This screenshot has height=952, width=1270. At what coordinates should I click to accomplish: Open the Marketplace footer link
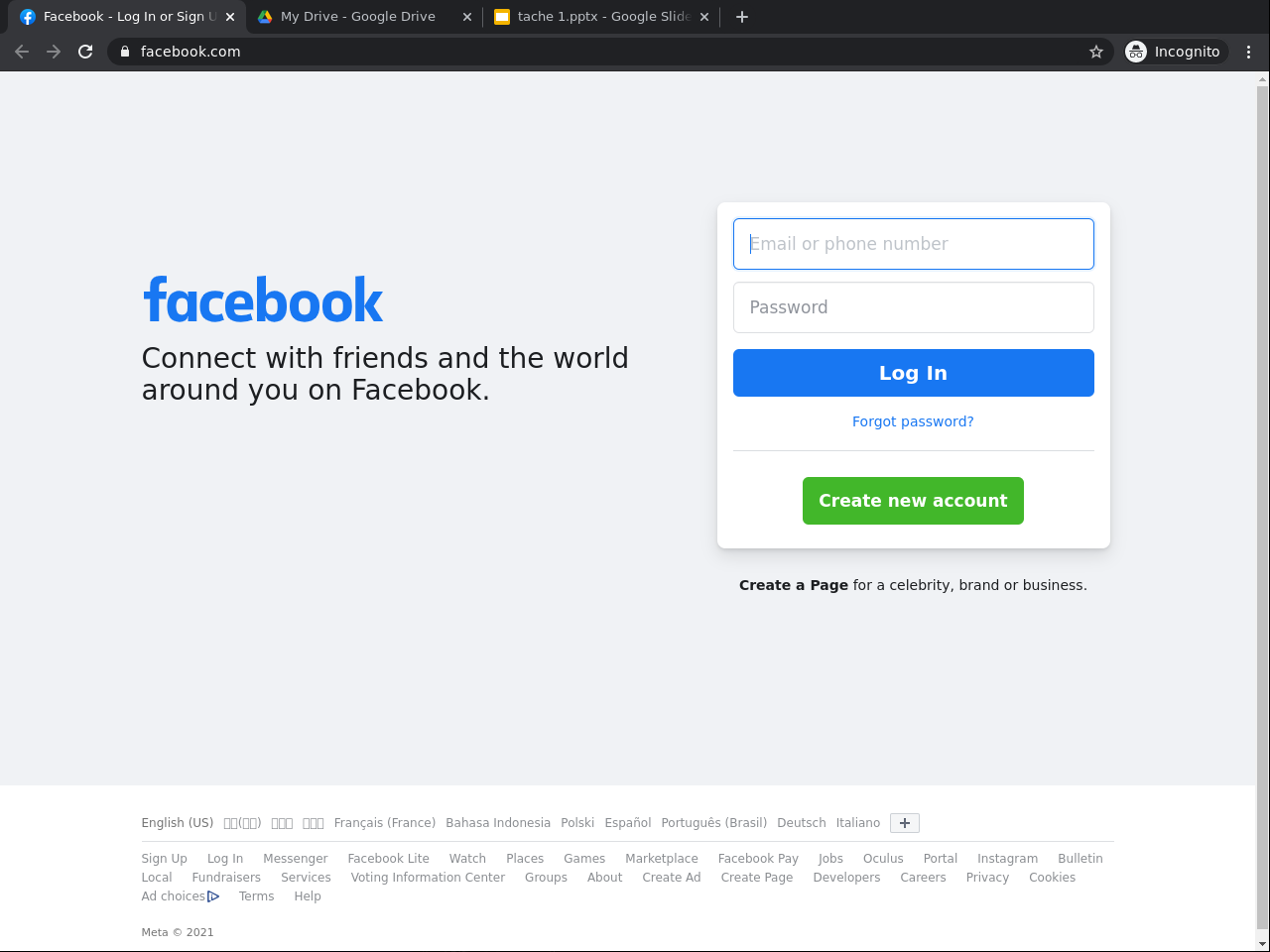(662, 859)
